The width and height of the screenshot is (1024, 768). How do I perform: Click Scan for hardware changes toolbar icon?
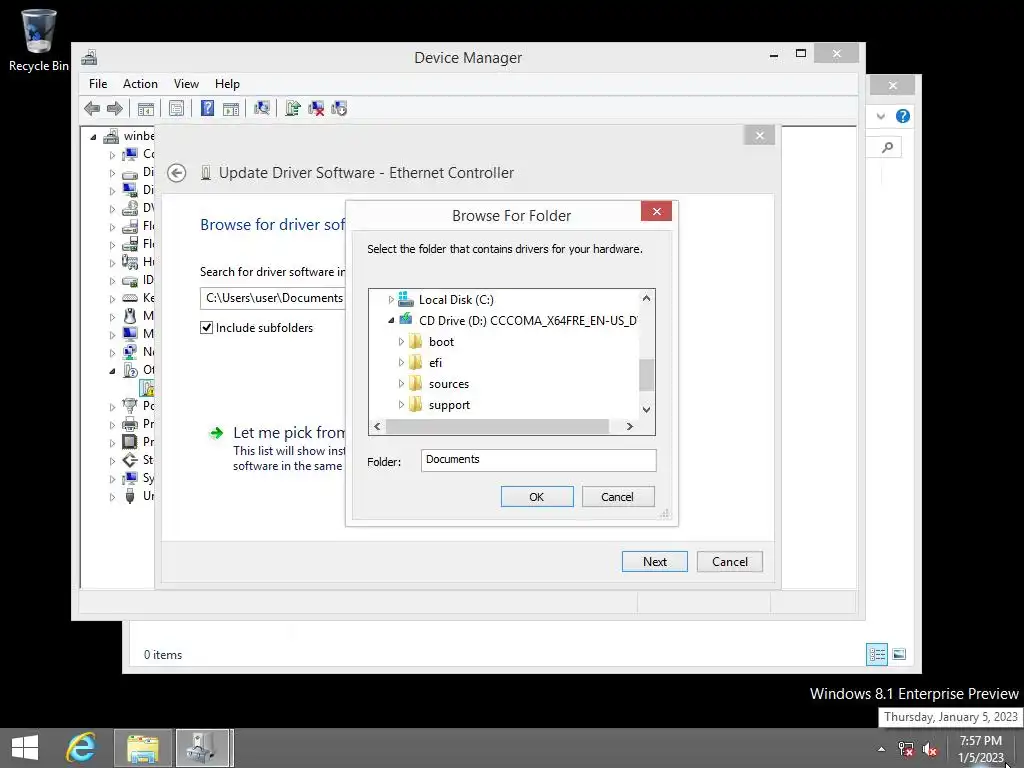[262, 108]
